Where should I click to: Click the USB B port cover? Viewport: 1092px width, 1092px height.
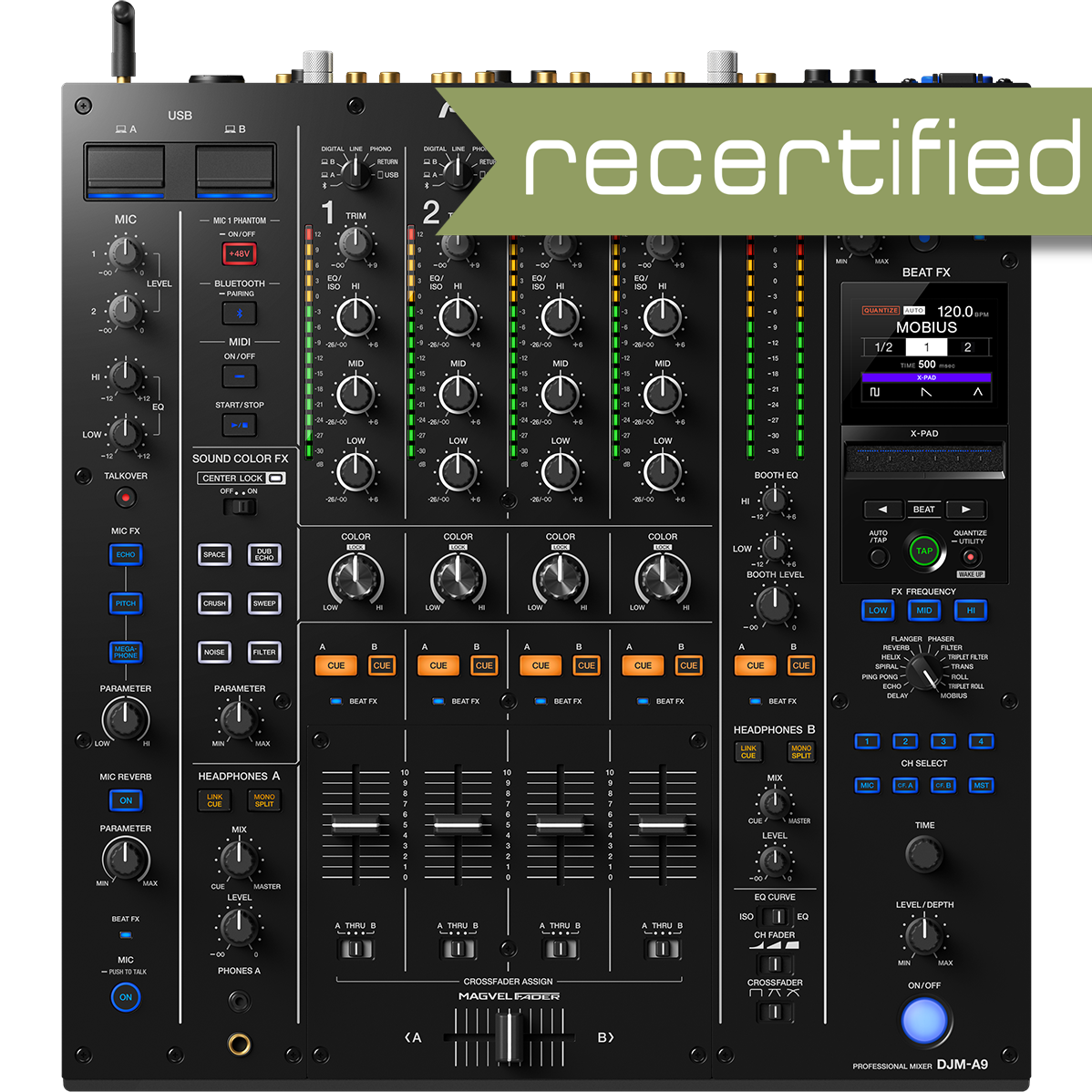pos(234,171)
